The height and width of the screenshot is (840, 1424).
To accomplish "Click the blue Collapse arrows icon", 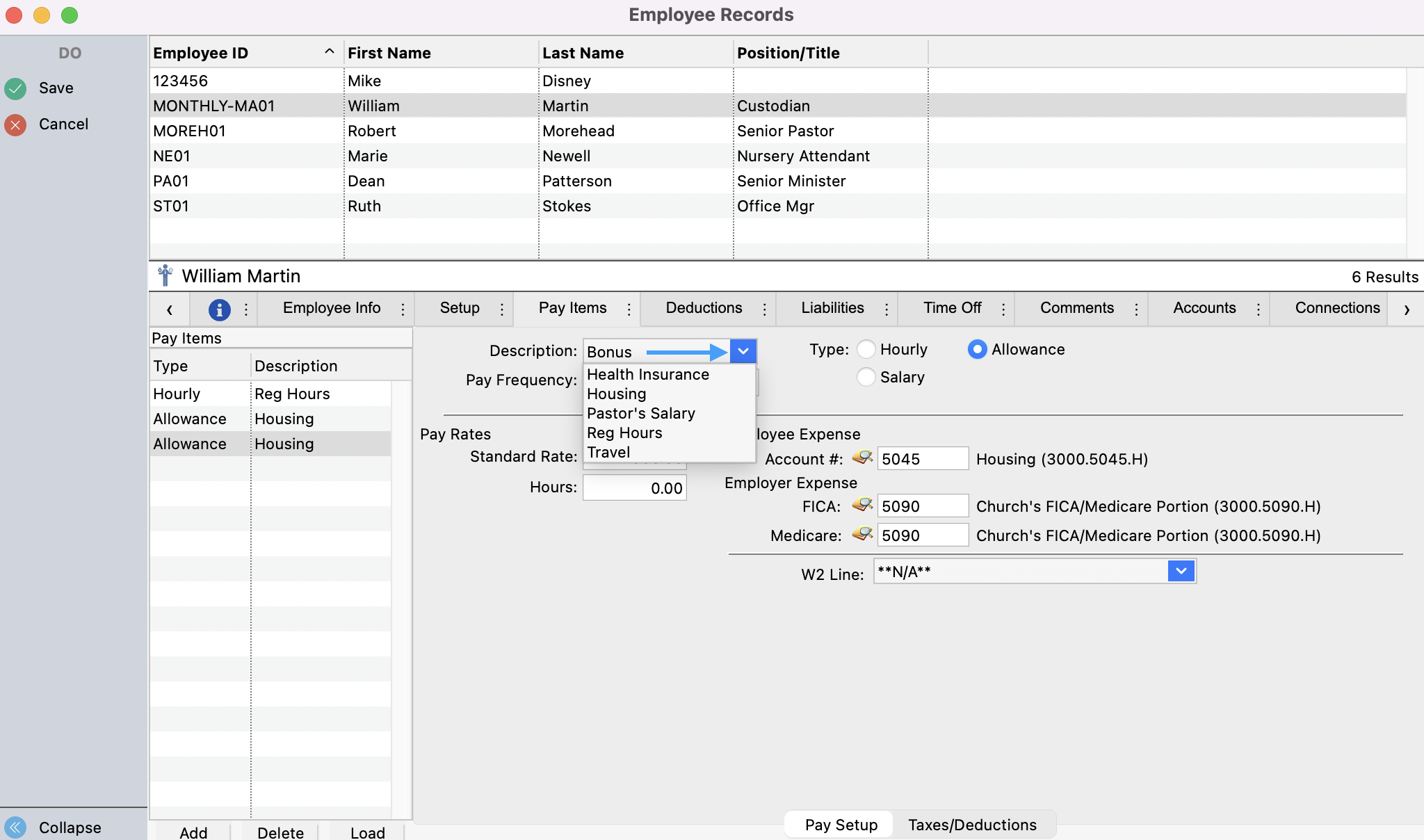I will [x=15, y=827].
